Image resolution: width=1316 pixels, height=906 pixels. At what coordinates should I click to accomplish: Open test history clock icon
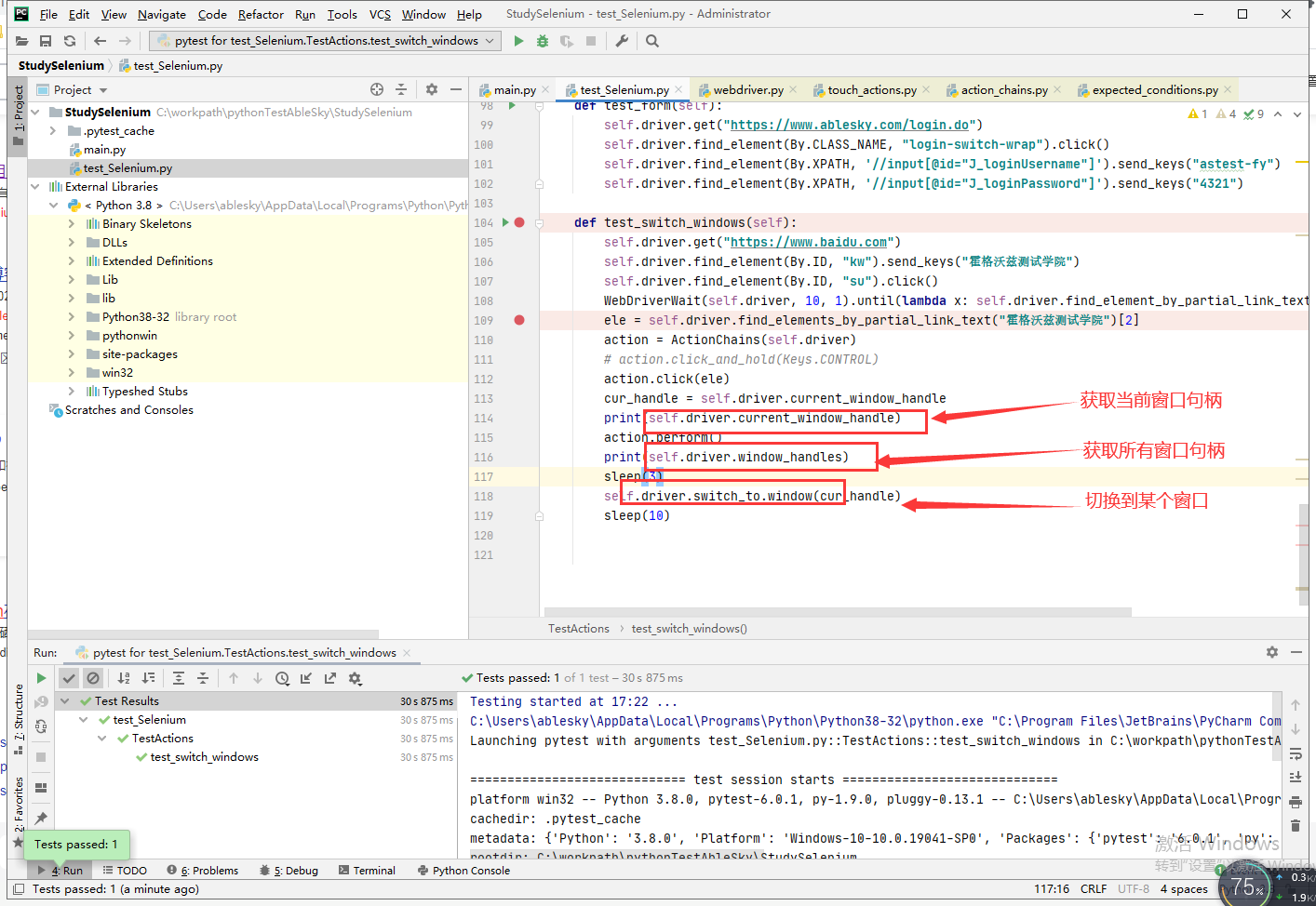click(x=282, y=678)
